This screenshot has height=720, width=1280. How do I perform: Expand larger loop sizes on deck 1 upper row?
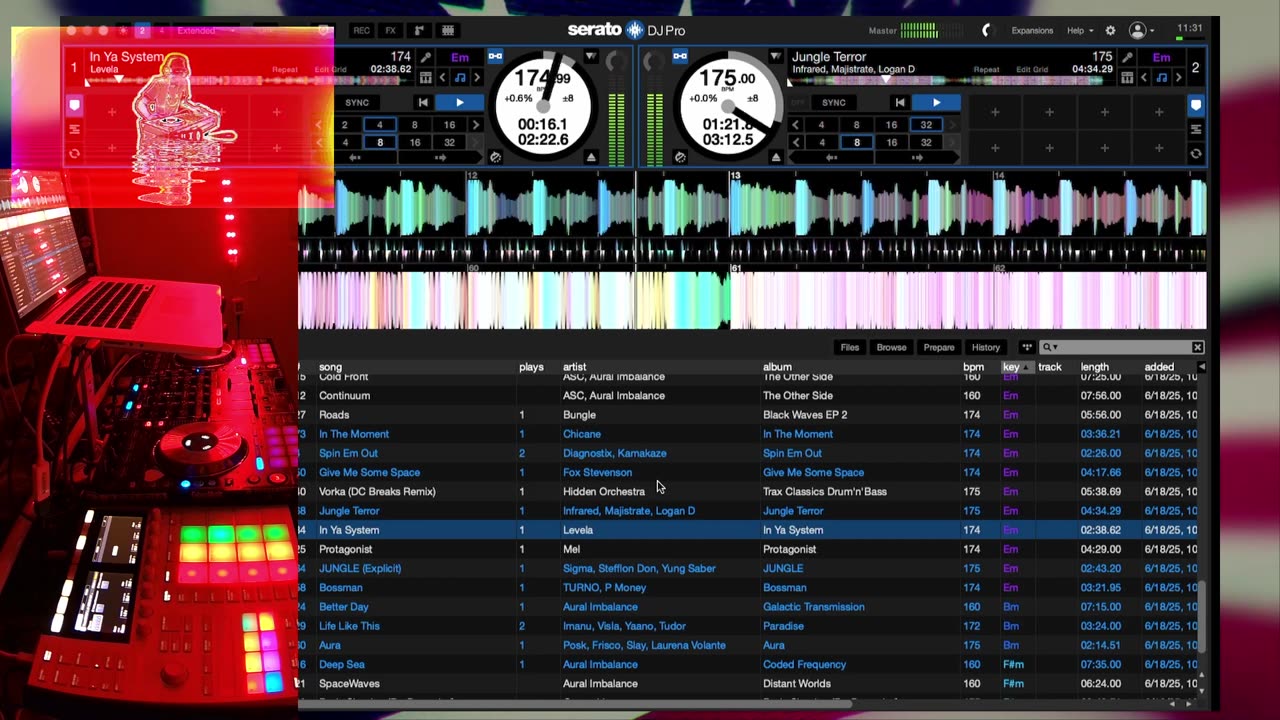coord(476,125)
